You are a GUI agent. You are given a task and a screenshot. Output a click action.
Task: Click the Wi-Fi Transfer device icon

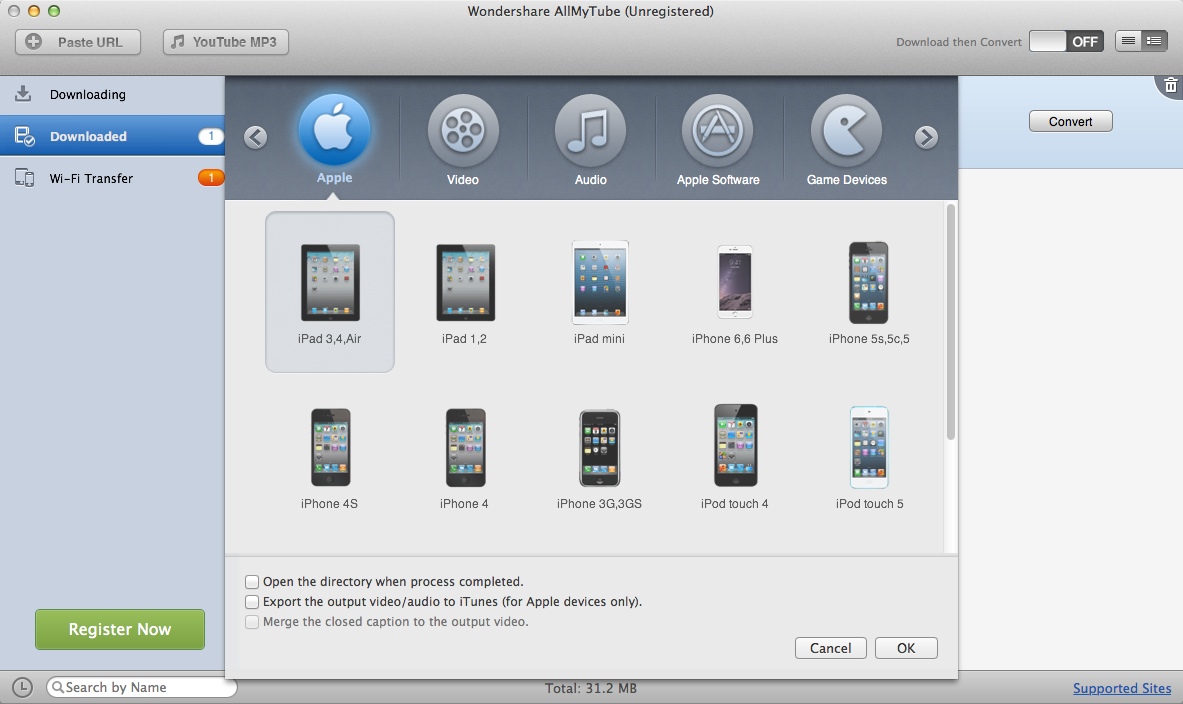pos(24,178)
